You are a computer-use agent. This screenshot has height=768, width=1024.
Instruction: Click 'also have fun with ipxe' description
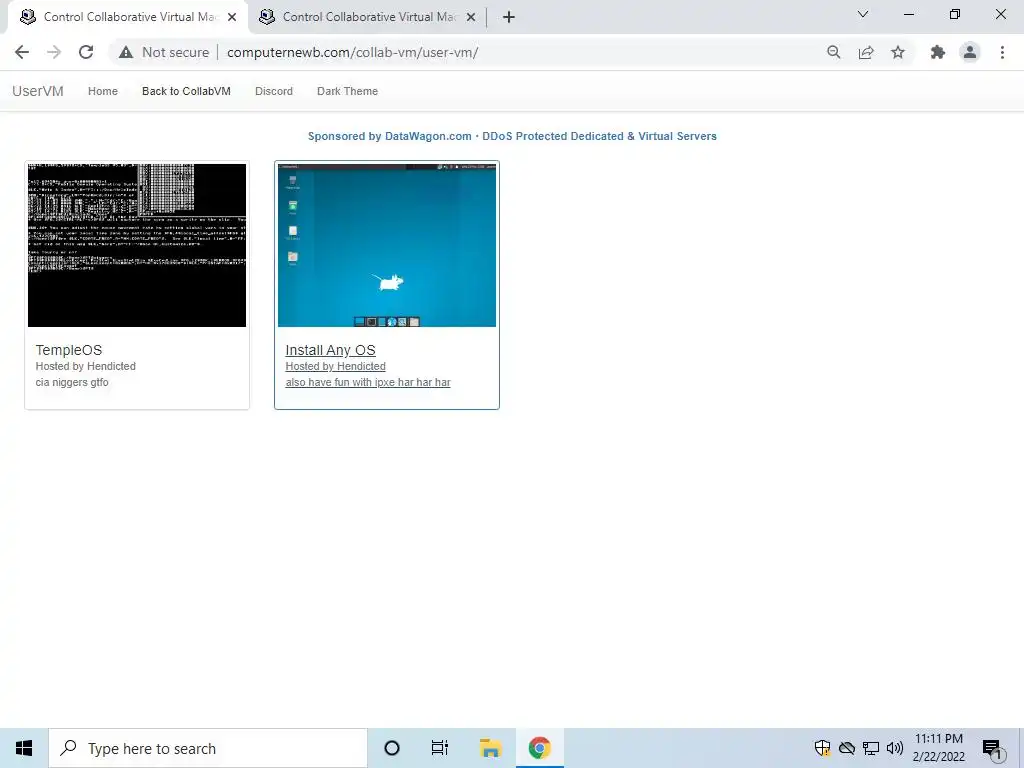368,383
